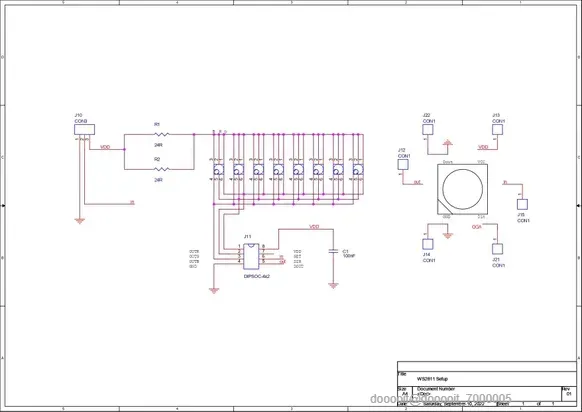Select the J10 CON3 connector symbol
The width and height of the screenshot is (582, 412).
[84, 130]
